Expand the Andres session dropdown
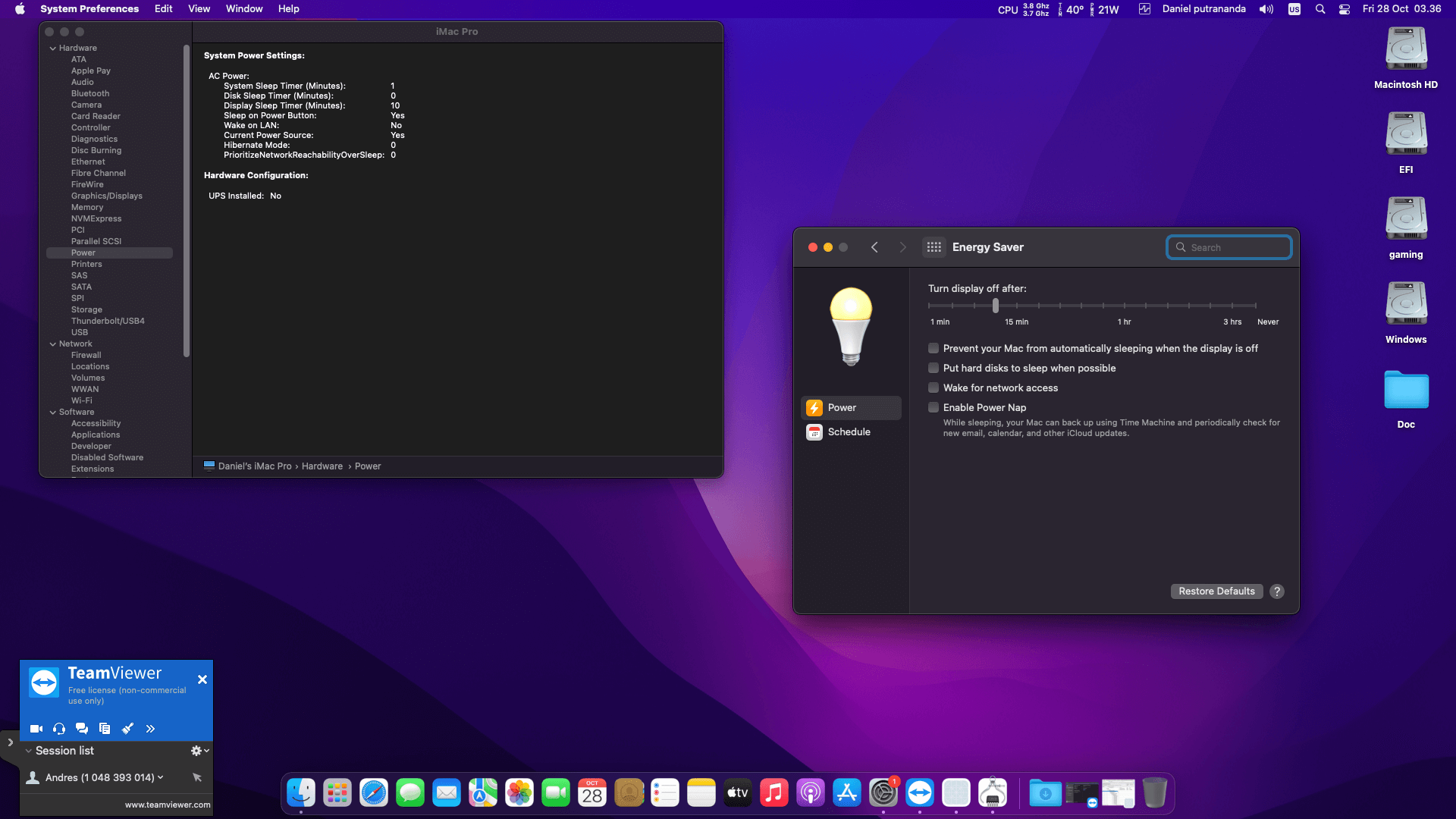The width and height of the screenshot is (1456, 819). (x=160, y=777)
